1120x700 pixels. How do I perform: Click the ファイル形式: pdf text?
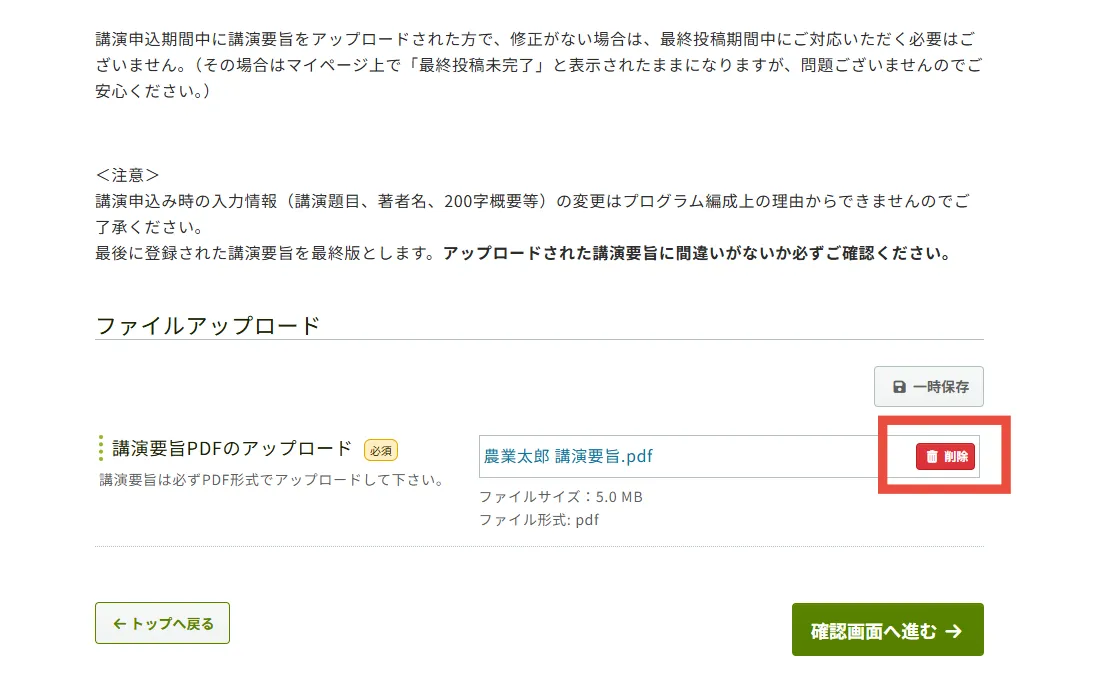pyautogui.click(x=538, y=520)
